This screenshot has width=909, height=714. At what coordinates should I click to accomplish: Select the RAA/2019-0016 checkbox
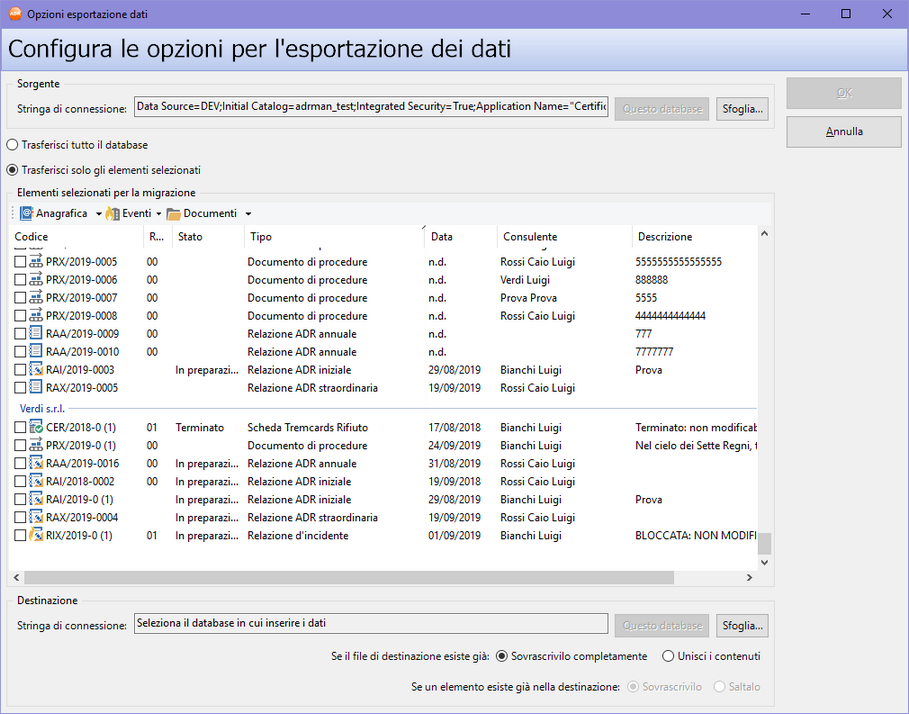20,464
